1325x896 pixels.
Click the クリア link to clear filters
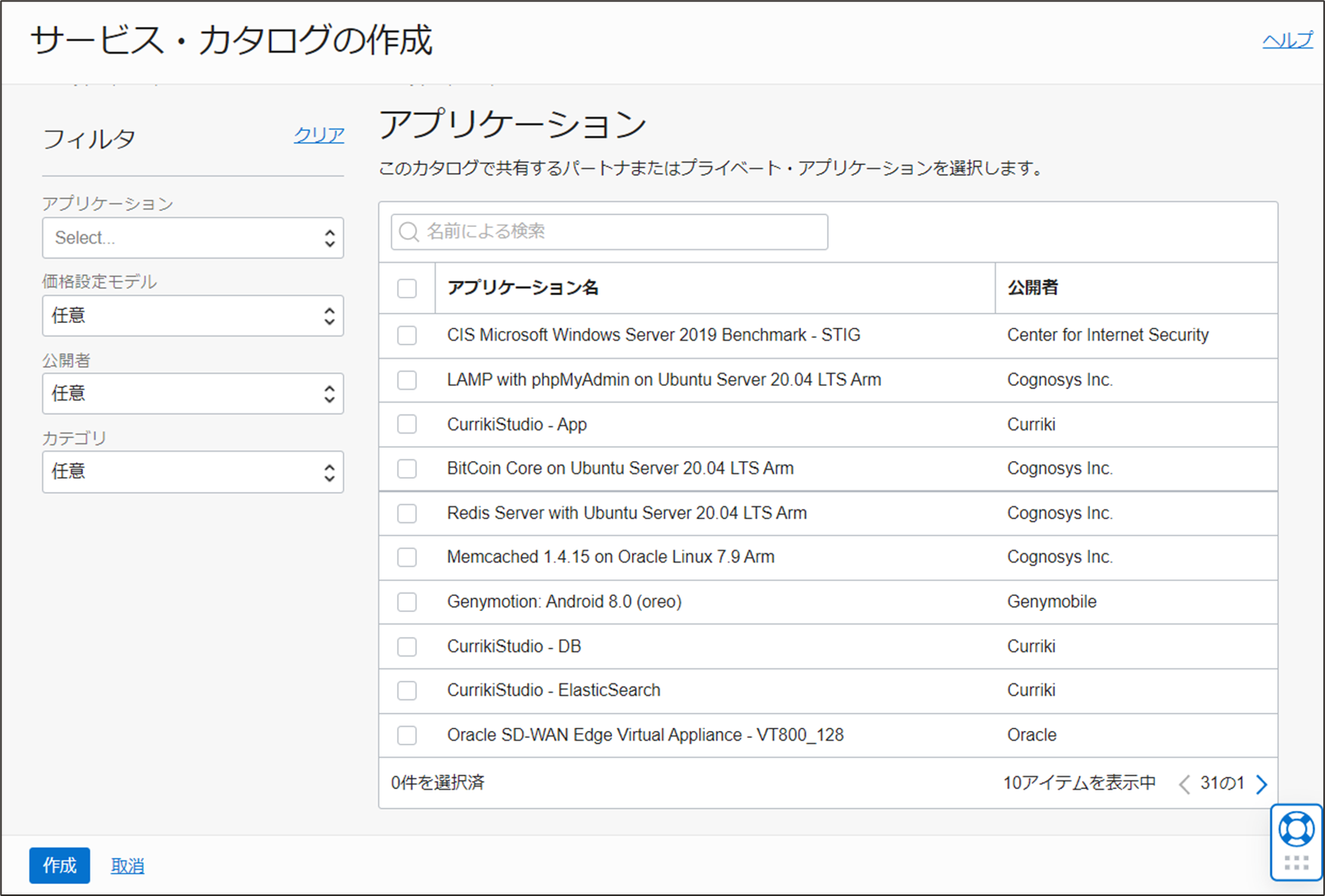(x=319, y=135)
